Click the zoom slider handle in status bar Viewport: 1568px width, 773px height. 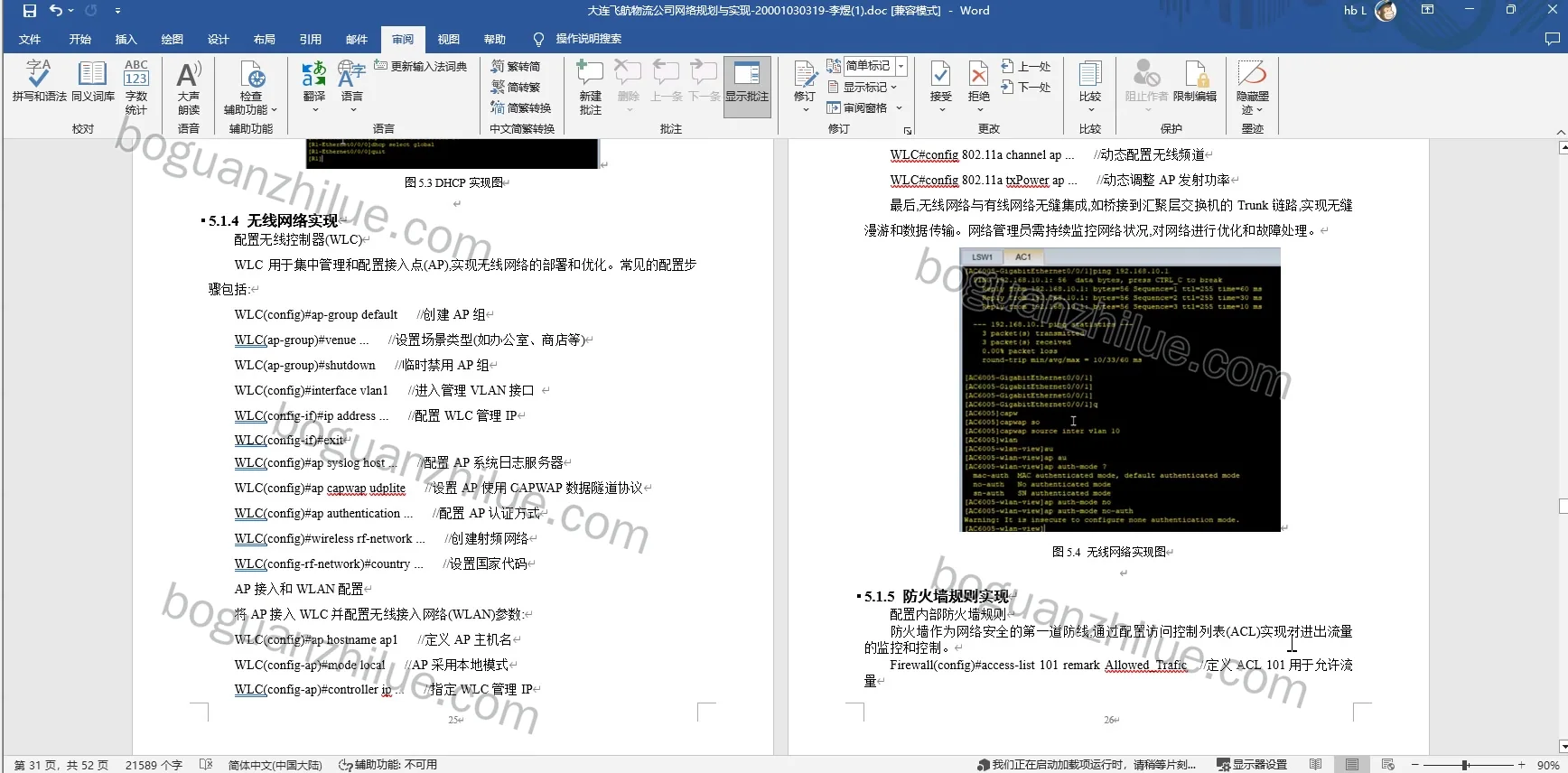[1464, 765]
